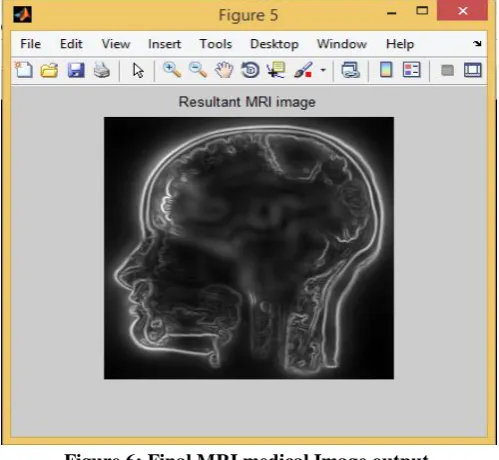Open the Desktop menu
499x460 pixels.
click(x=274, y=44)
